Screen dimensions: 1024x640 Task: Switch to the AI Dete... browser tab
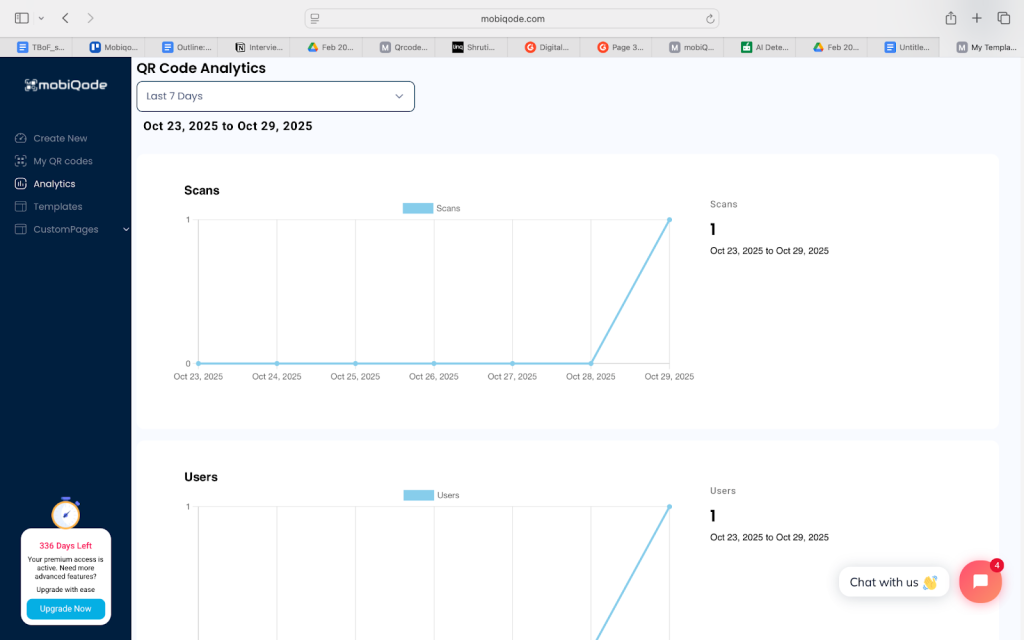[765, 47]
